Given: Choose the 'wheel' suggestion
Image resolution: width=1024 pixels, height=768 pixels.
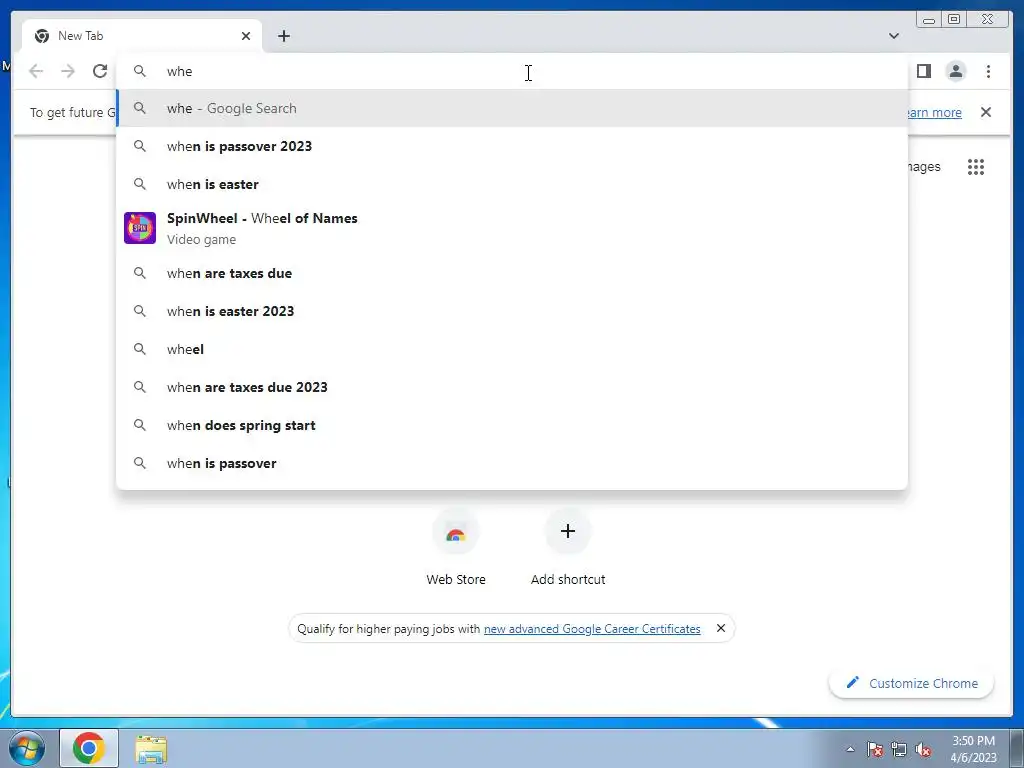Looking at the screenshot, I should tap(512, 349).
